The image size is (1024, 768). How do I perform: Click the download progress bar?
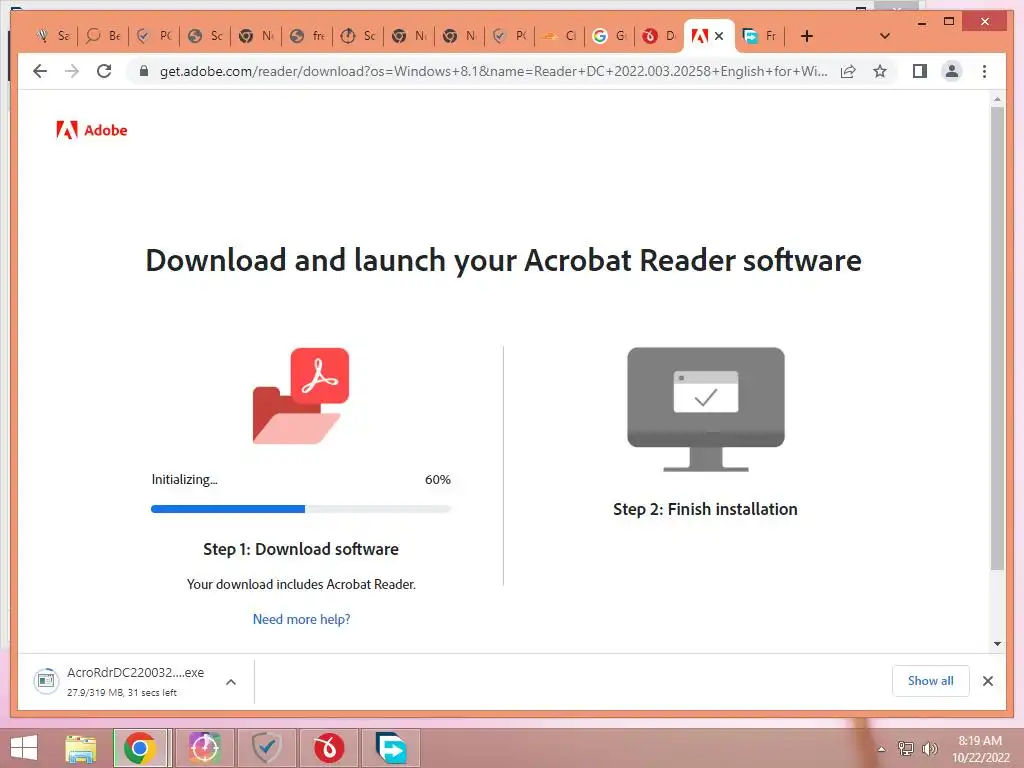300,509
